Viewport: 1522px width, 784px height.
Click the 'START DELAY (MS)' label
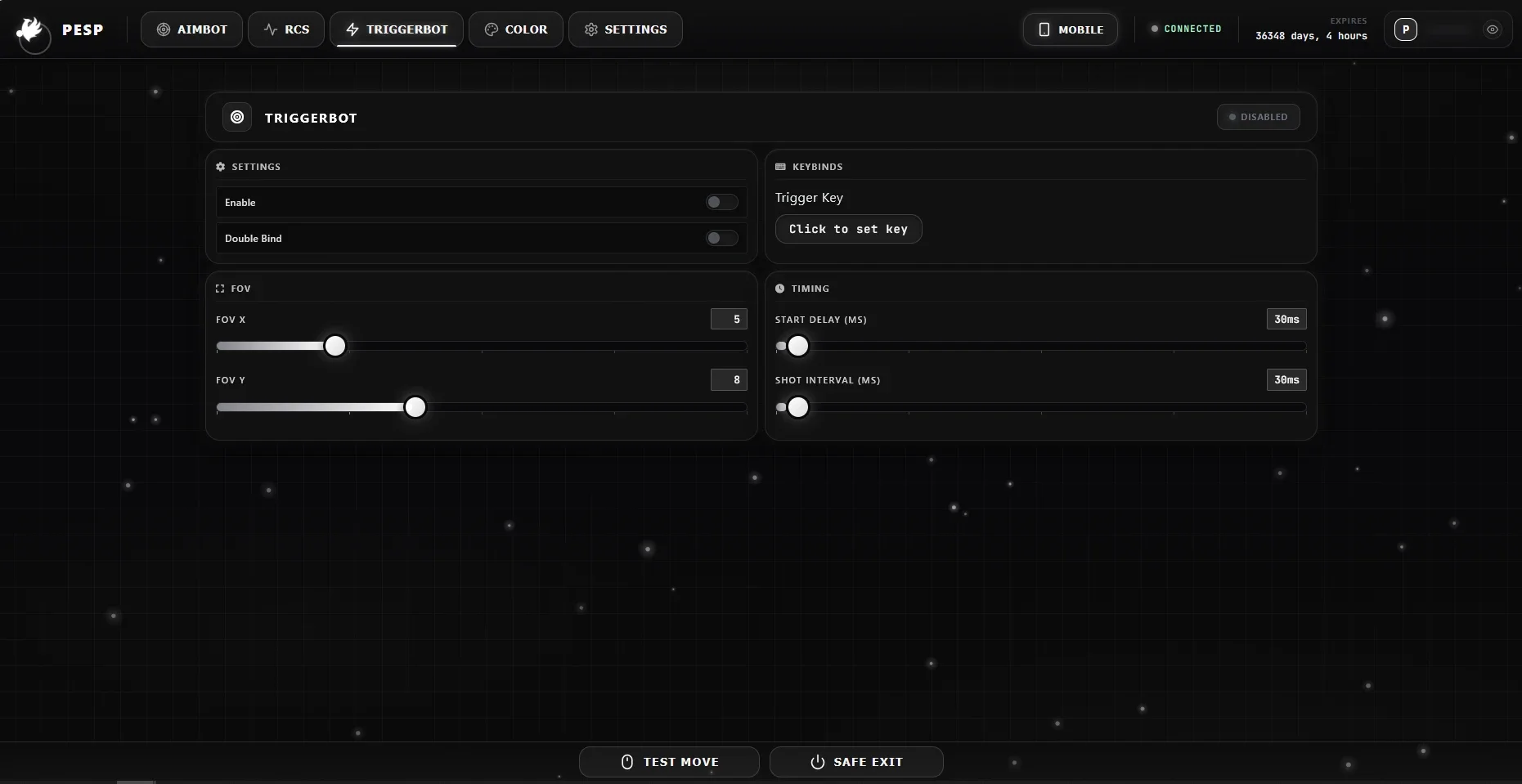click(x=821, y=320)
